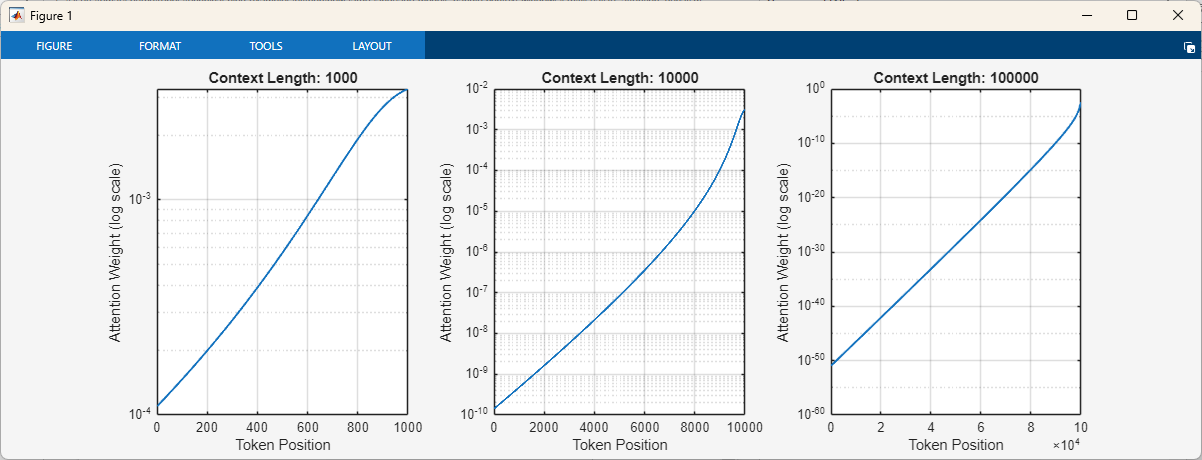Select the rightmost plot's 'Attention Weight' y-axis label

tap(785, 251)
